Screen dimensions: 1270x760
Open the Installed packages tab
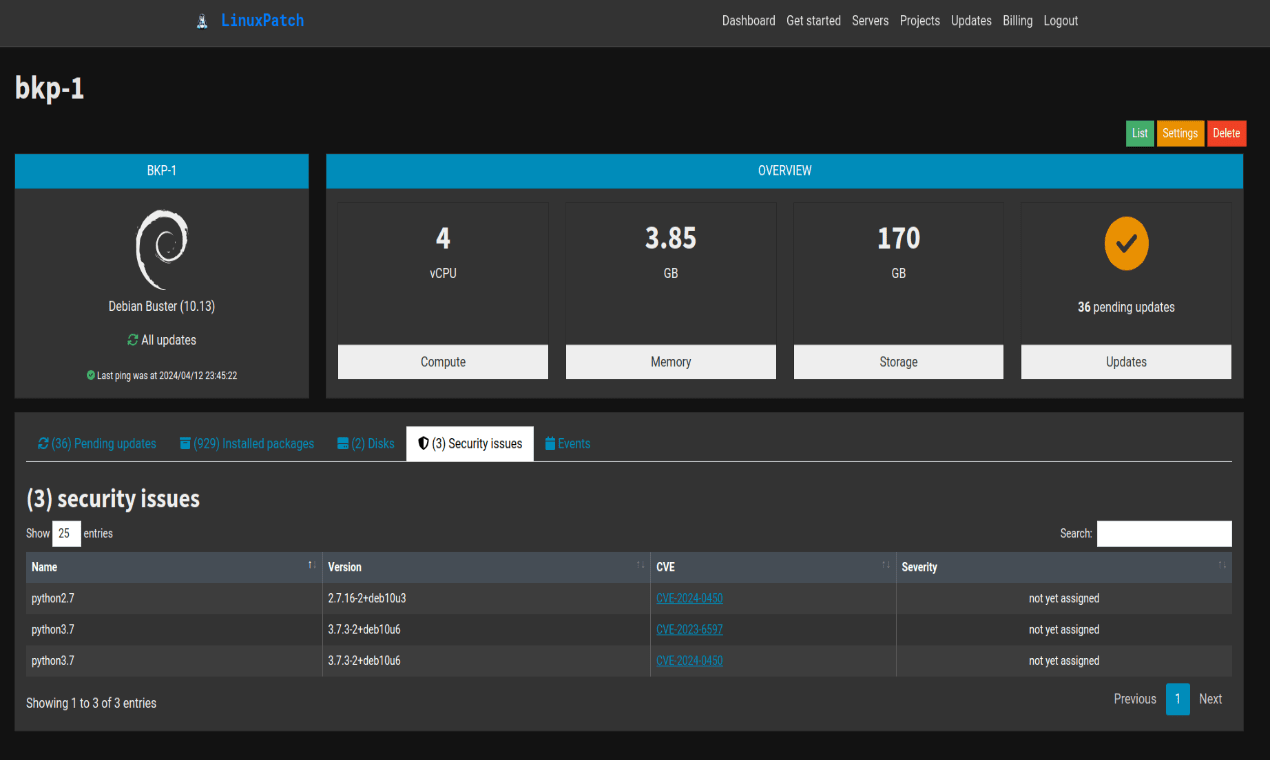point(247,444)
